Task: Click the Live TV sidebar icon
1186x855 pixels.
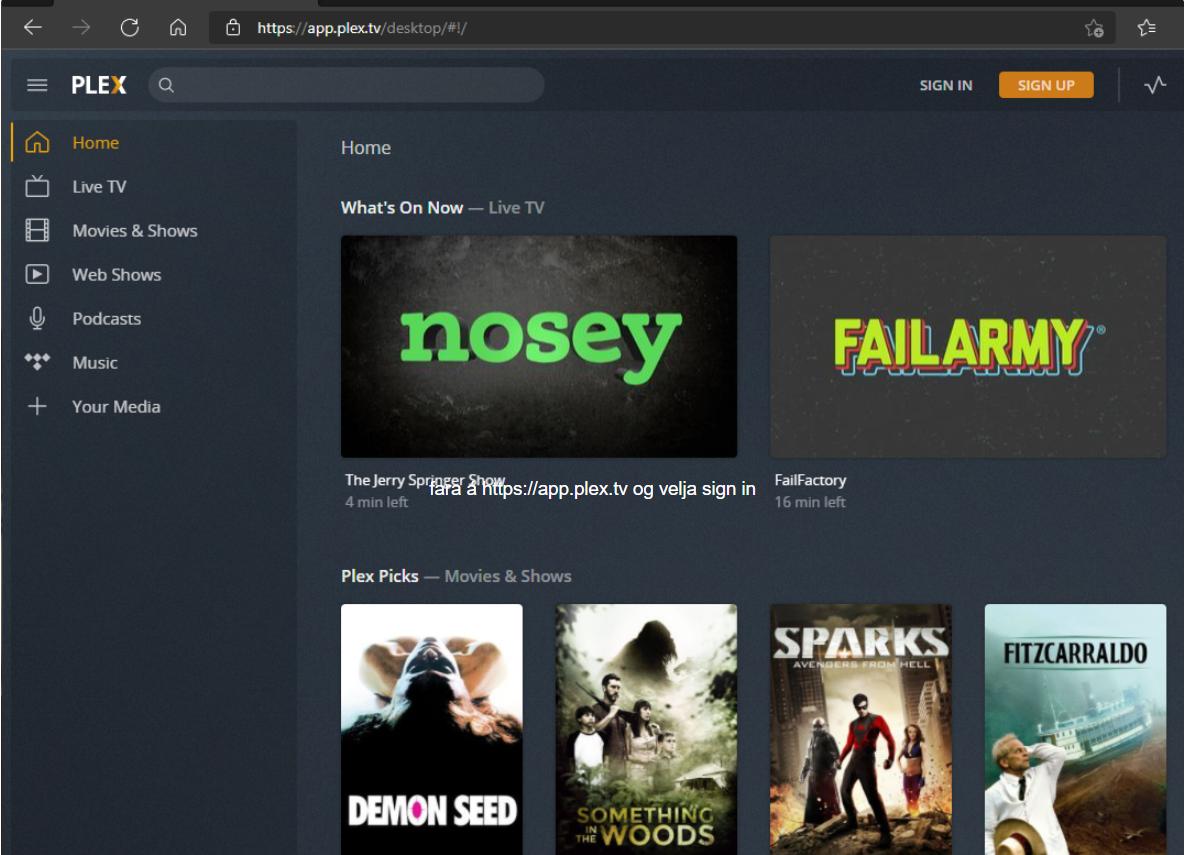Action: [37, 187]
